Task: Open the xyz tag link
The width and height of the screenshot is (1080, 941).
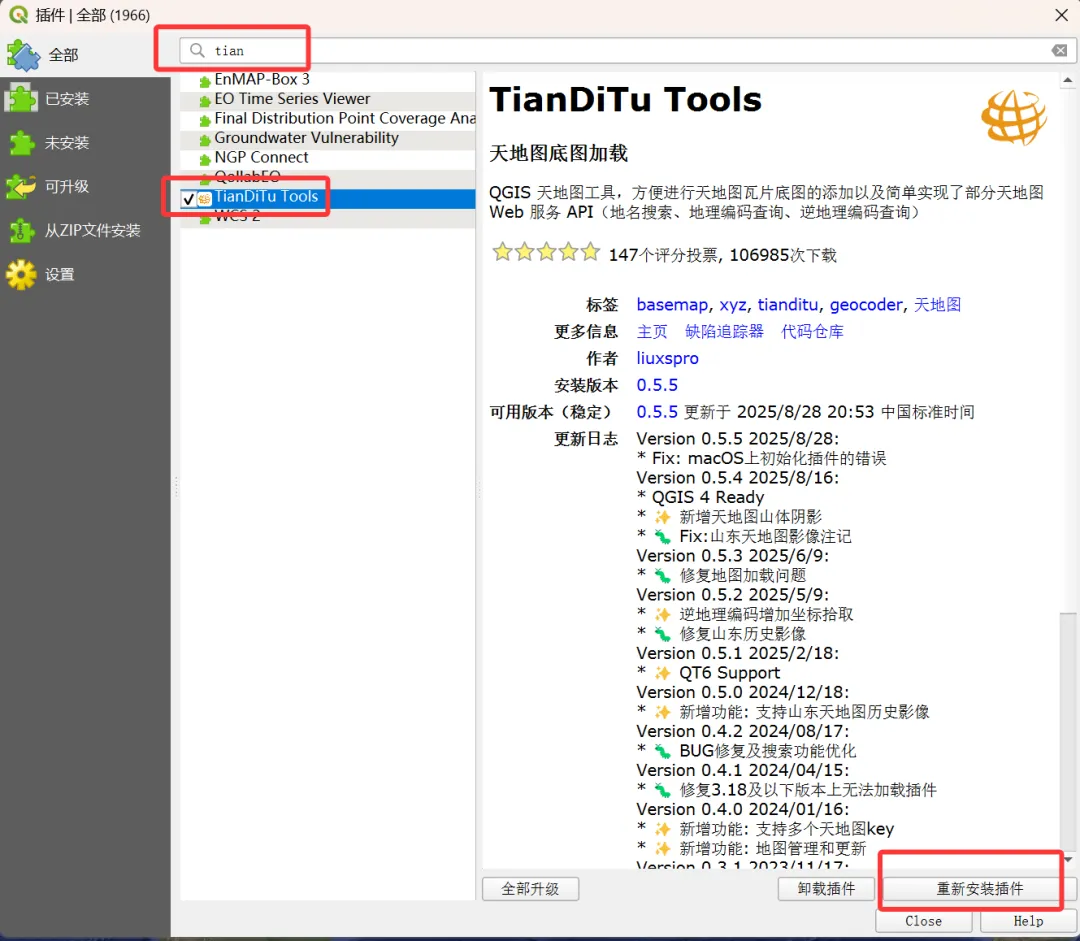Action: click(733, 304)
